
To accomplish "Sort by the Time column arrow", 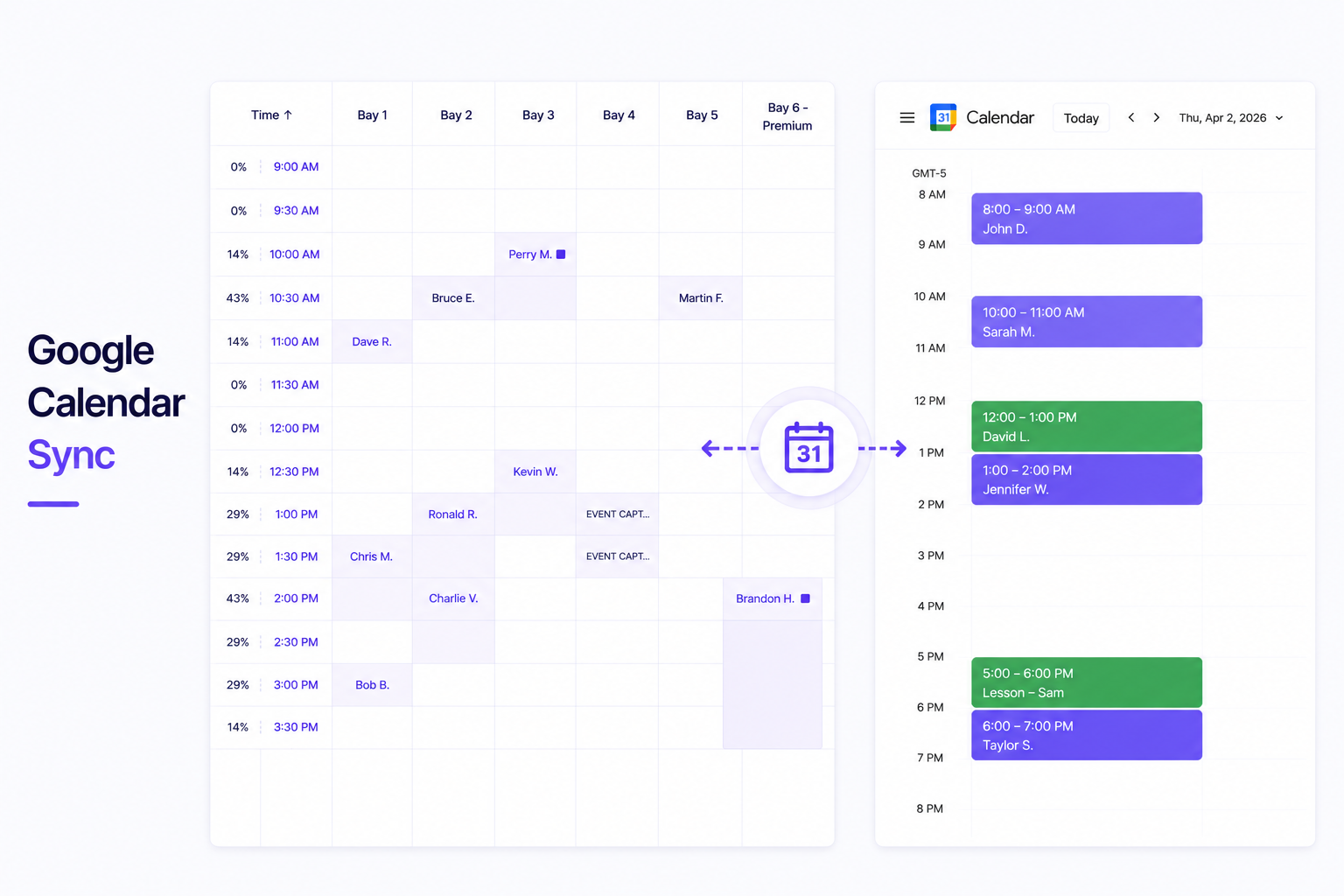I will click(288, 115).
